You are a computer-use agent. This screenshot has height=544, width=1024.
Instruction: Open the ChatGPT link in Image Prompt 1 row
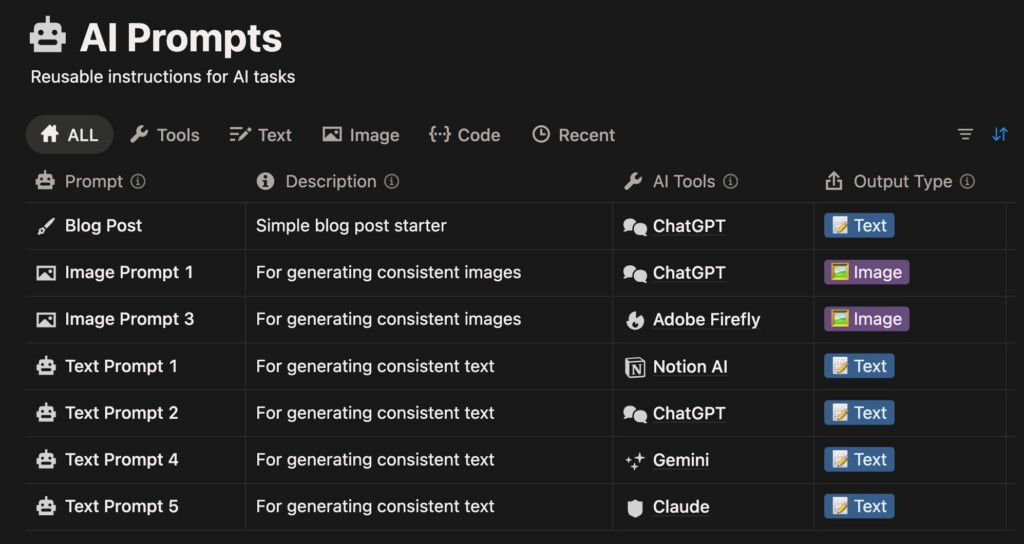tap(689, 273)
